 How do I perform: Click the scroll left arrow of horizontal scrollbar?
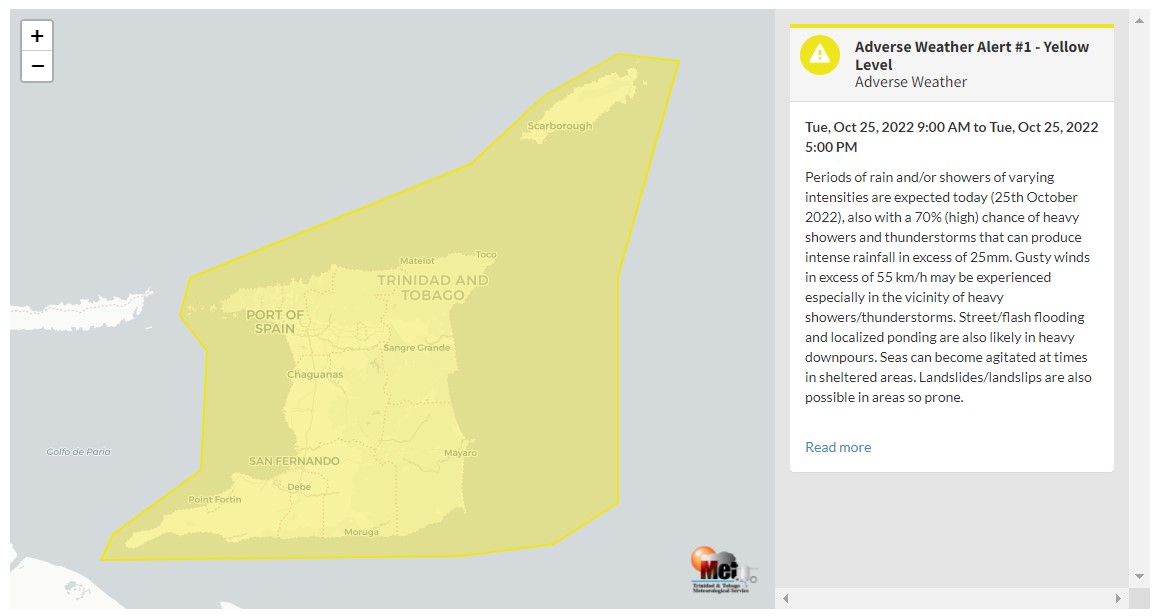[786, 598]
